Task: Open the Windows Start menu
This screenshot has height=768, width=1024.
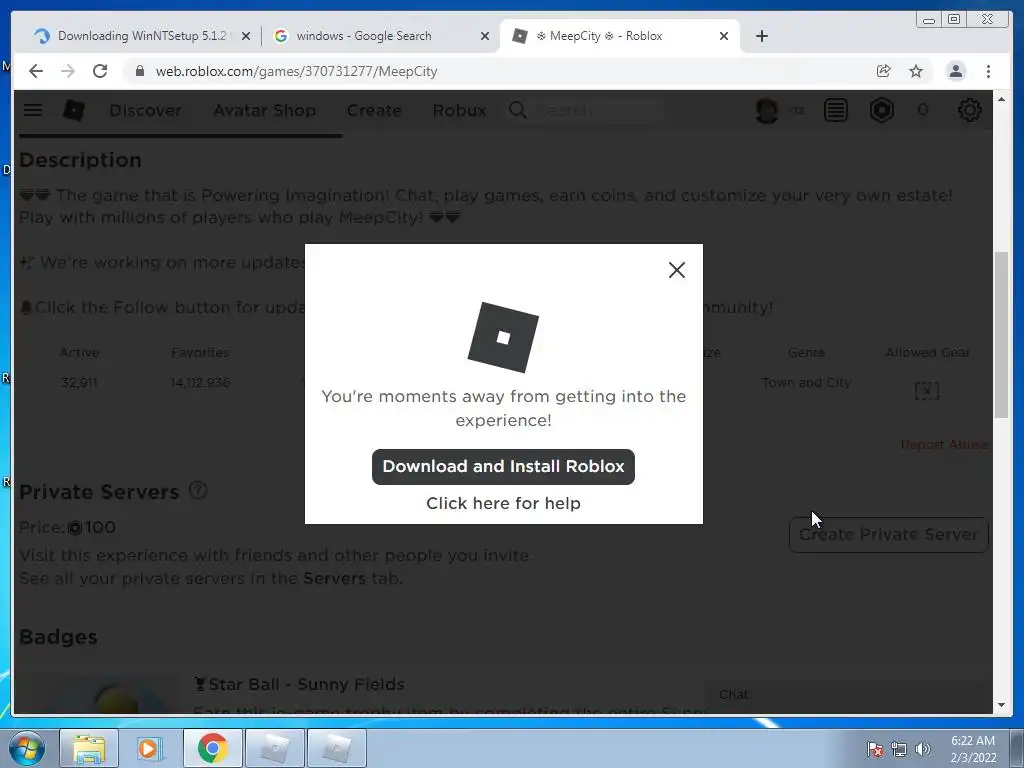Action: tap(25, 748)
